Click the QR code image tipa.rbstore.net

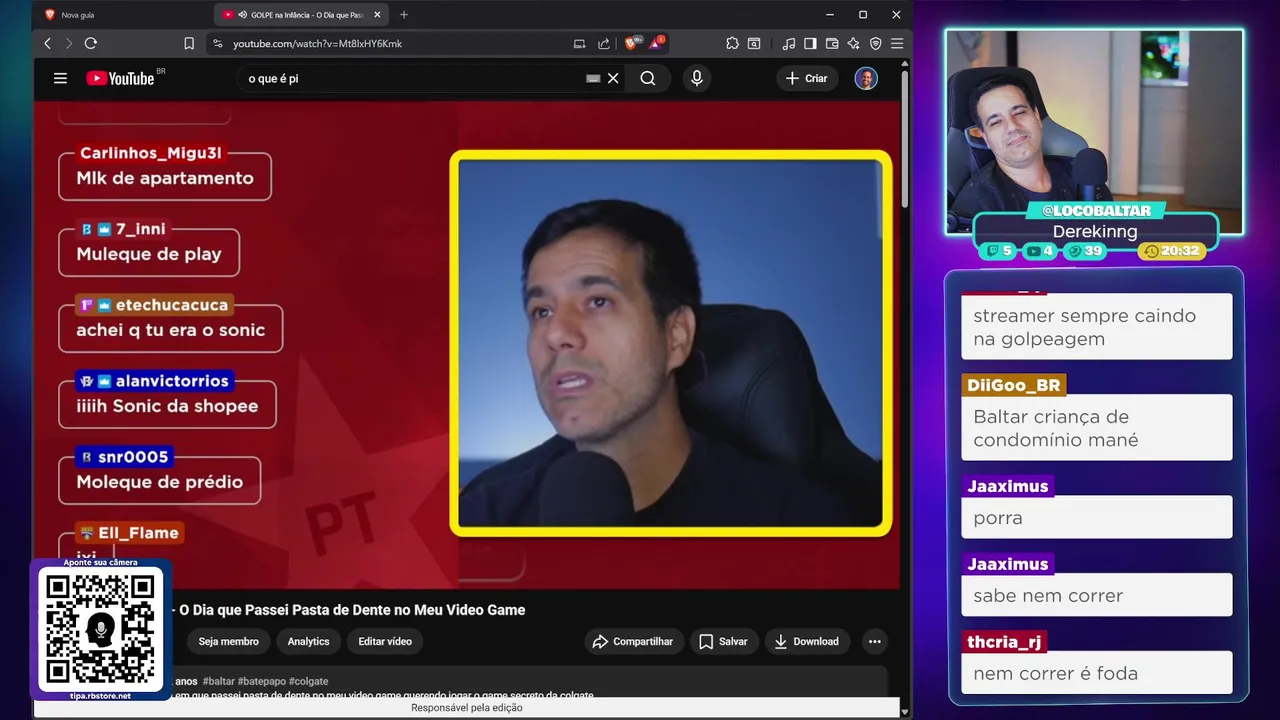tap(100, 629)
